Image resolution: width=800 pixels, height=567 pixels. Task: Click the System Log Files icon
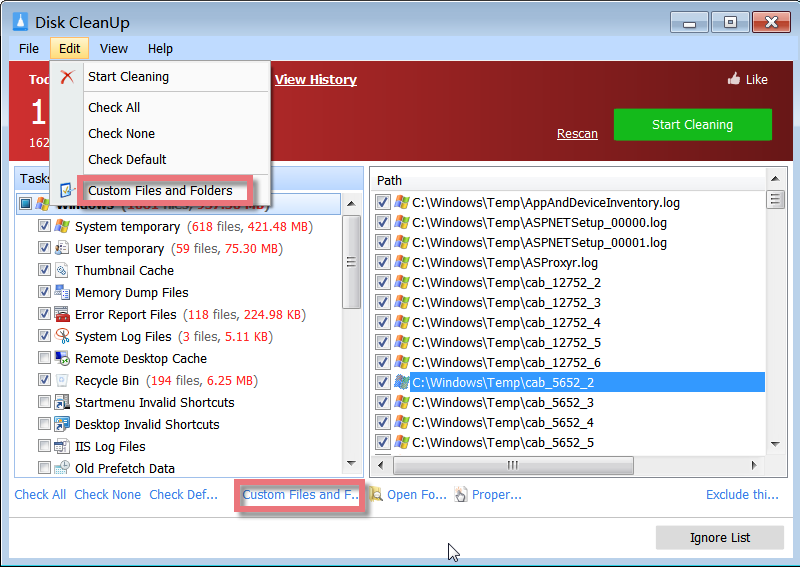point(62,336)
